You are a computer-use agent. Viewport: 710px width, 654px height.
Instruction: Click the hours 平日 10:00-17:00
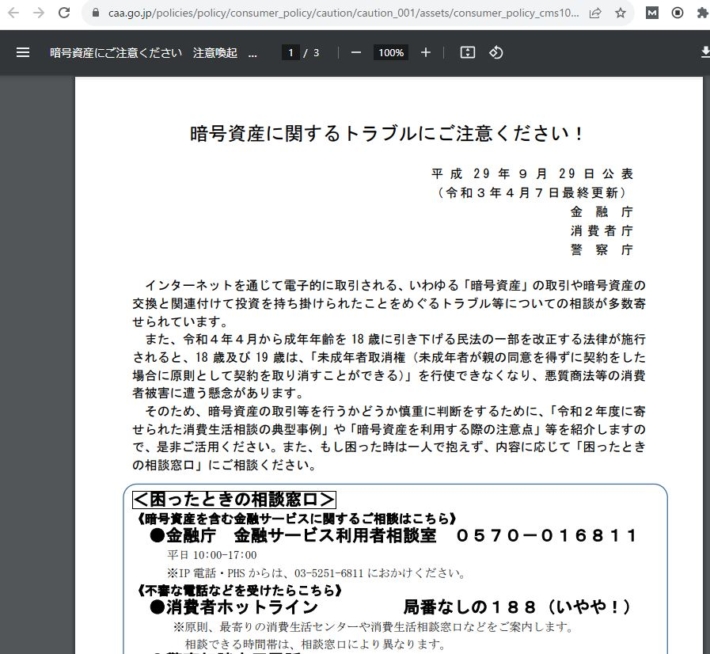(x=212, y=555)
